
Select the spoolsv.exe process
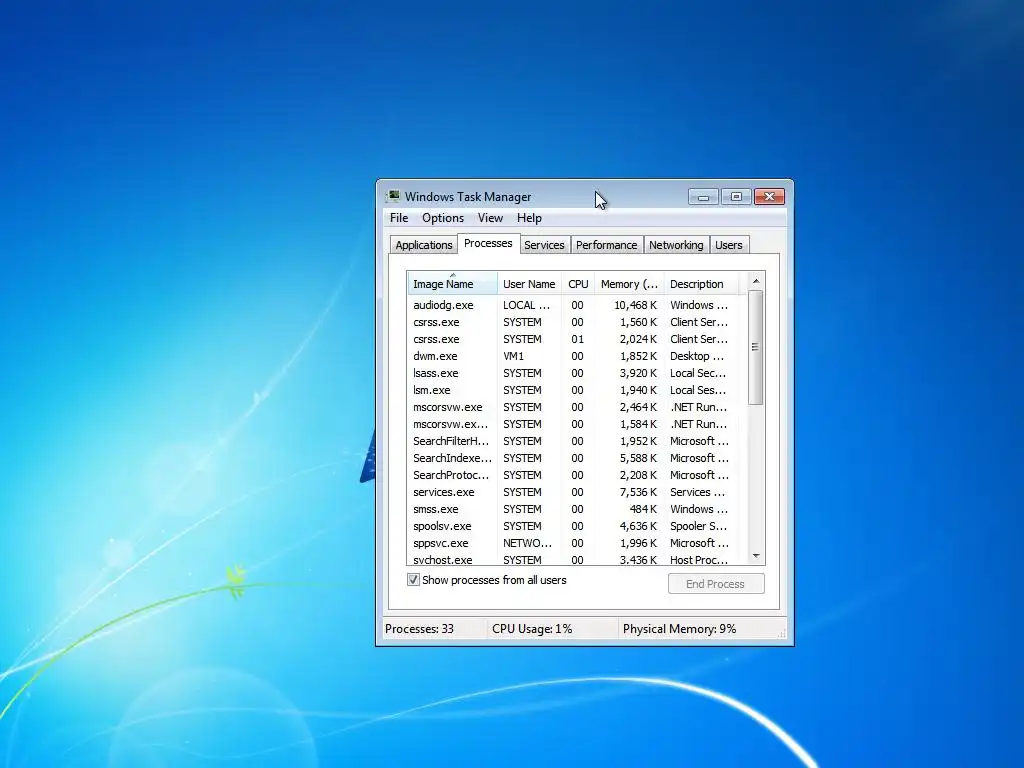[577, 526]
